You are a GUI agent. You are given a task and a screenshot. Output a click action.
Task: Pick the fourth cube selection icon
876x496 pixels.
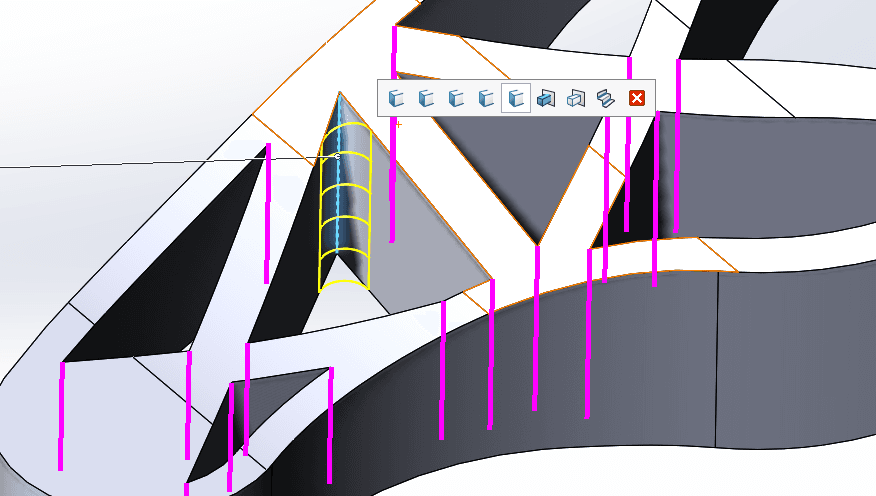click(x=486, y=98)
